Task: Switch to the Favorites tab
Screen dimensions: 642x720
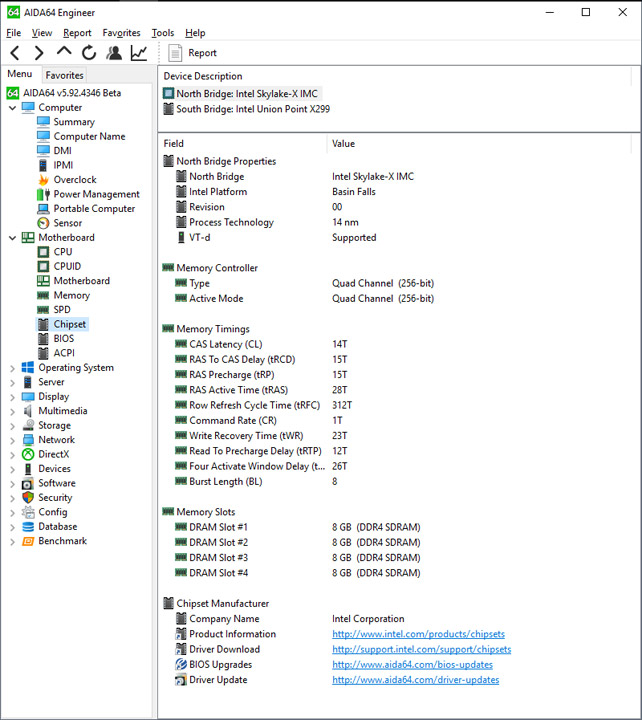Action: (64, 75)
